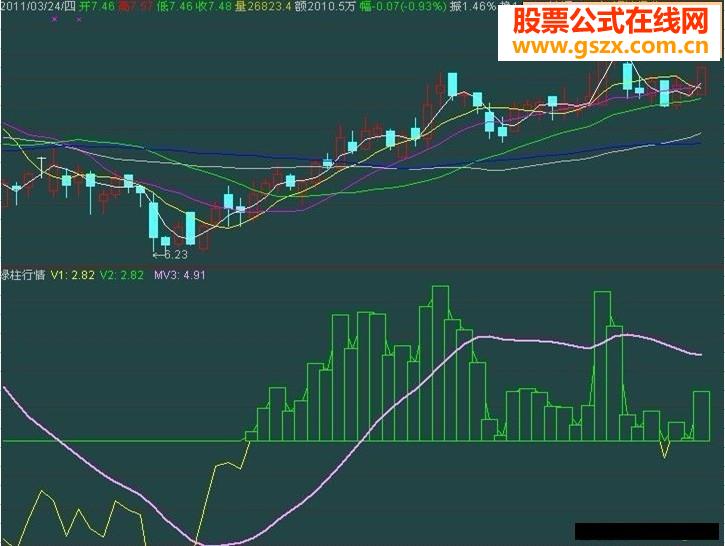Select the amplitude 振1.46% readout
The height and width of the screenshot is (546, 725).
[x=473, y=6]
